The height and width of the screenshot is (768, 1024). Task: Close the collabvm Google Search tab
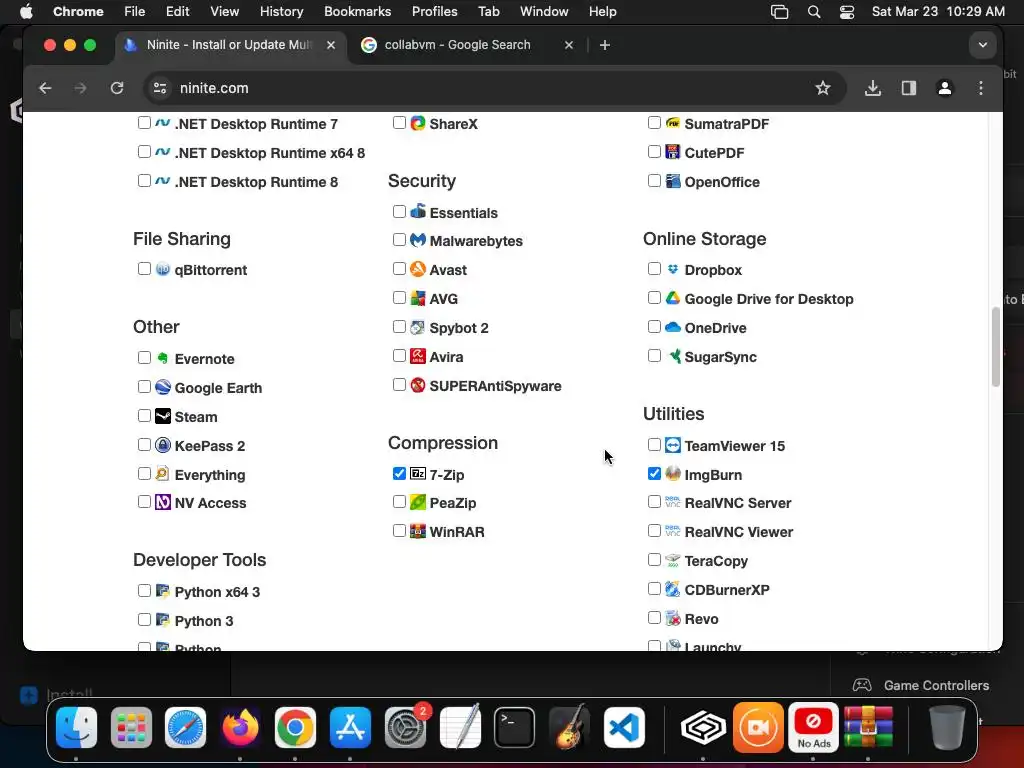(569, 45)
